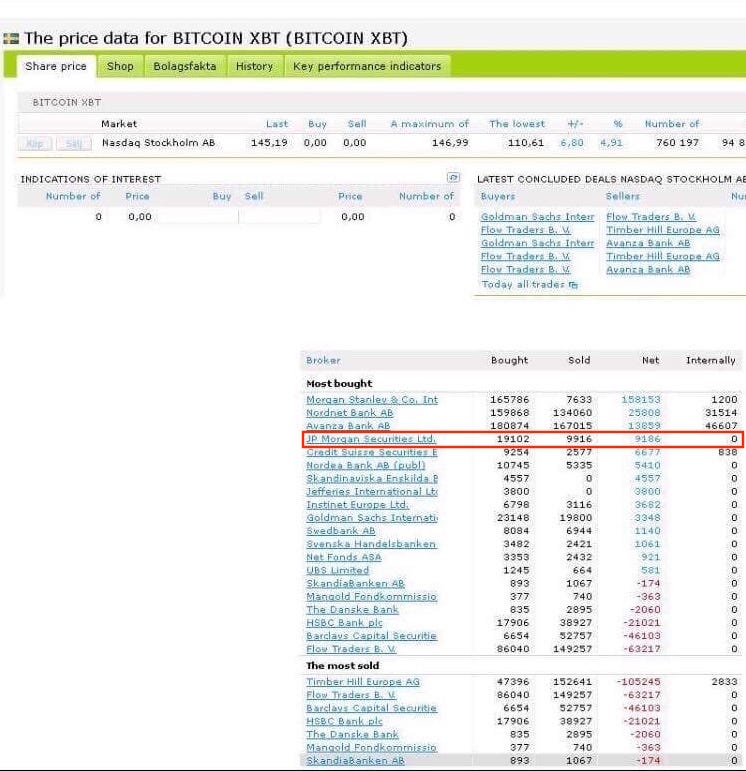Click the maximum value 146,99
The width and height of the screenshot is (746, 771).
[450, 143]
